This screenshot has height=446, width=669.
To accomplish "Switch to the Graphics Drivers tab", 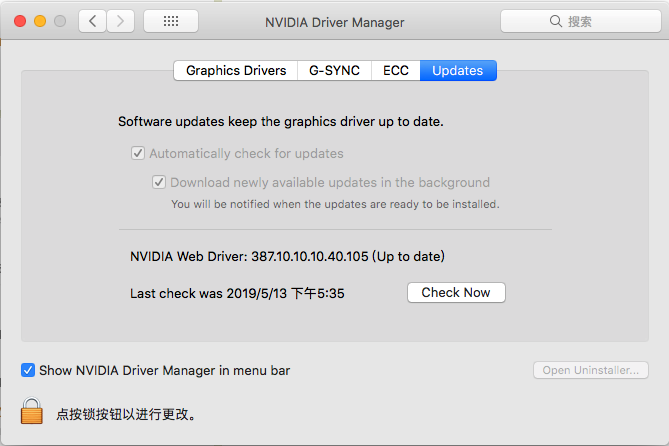I will (236, 70).
